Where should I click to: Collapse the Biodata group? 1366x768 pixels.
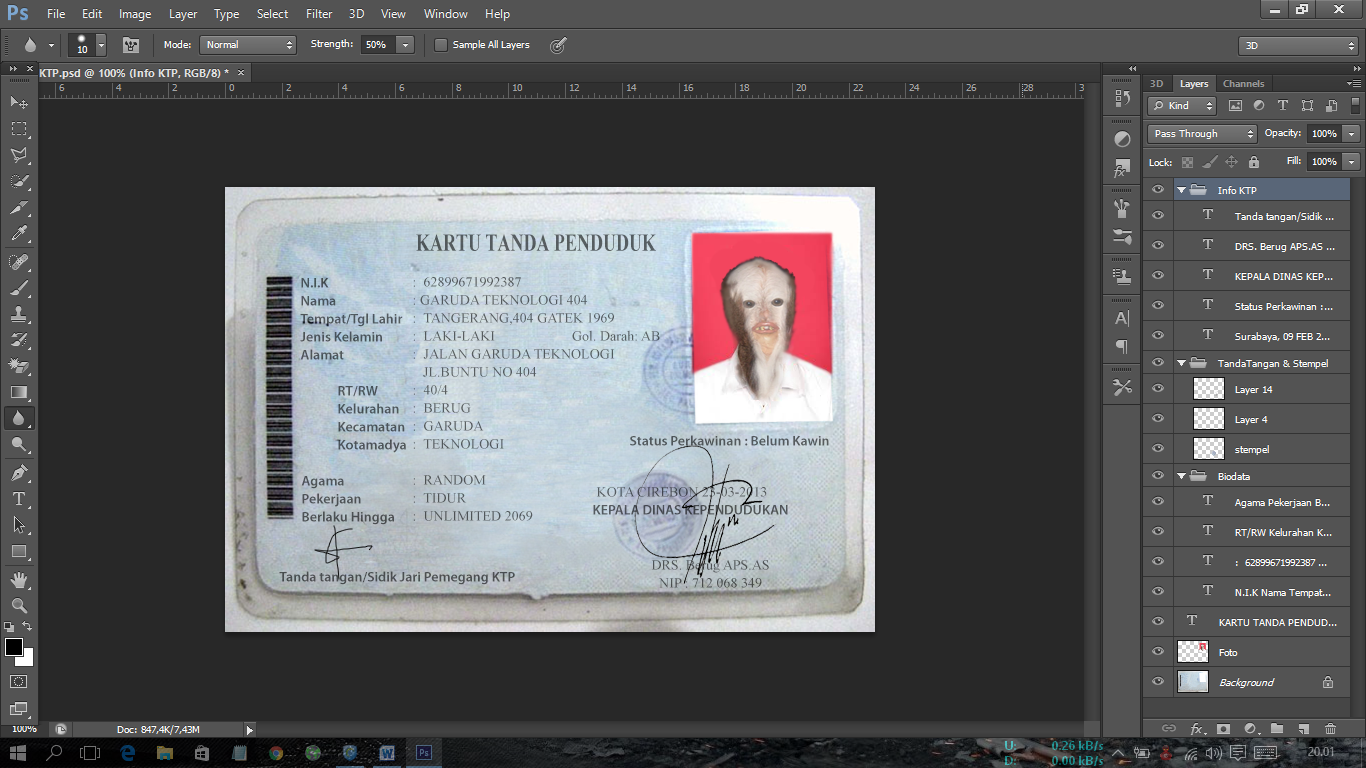pyautogui.click(x=1181, y=476)
